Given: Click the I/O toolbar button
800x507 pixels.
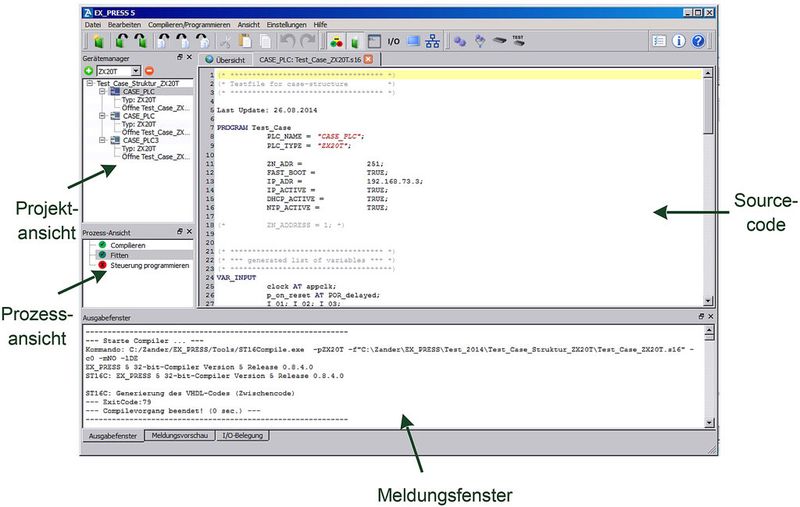Looking at the screenshot, I should [x=393, y=41].
